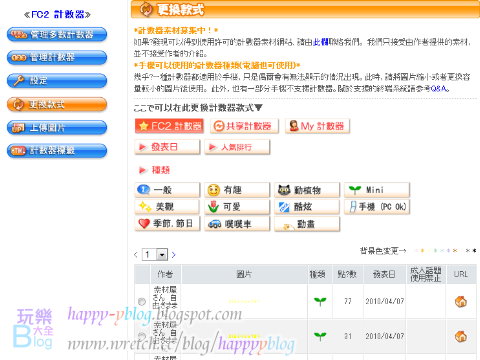Click the 《FC2 計數器》 title link
Viewport: 480px width, 360px height.
(57, 15)
